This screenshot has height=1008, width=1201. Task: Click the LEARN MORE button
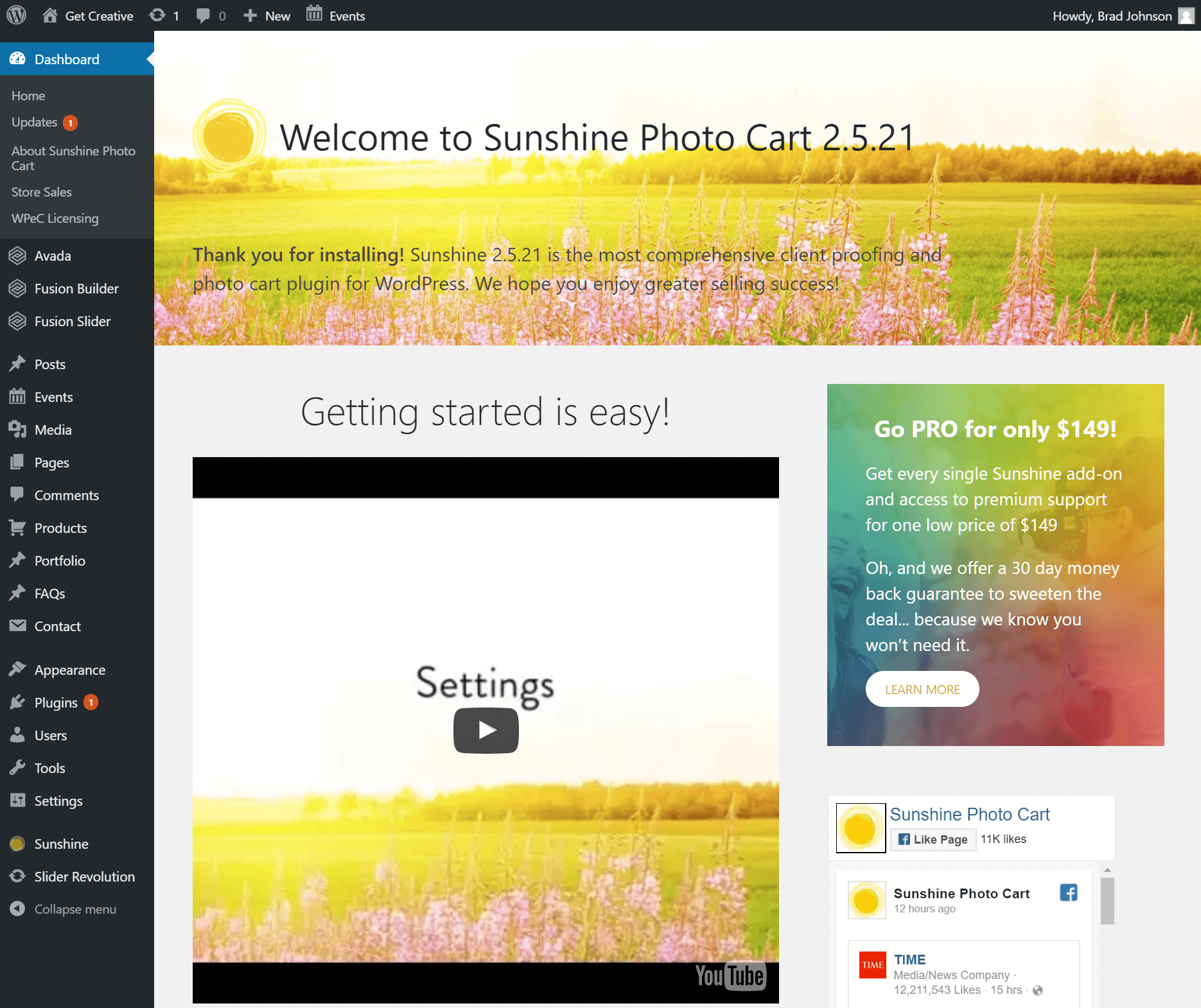coord(922,689)
